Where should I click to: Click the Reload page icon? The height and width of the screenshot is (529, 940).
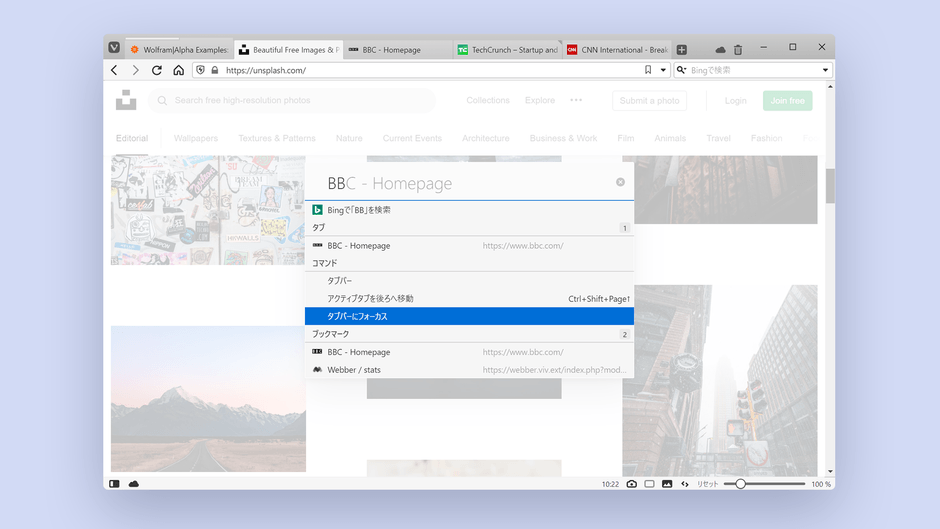coord(157,70)
